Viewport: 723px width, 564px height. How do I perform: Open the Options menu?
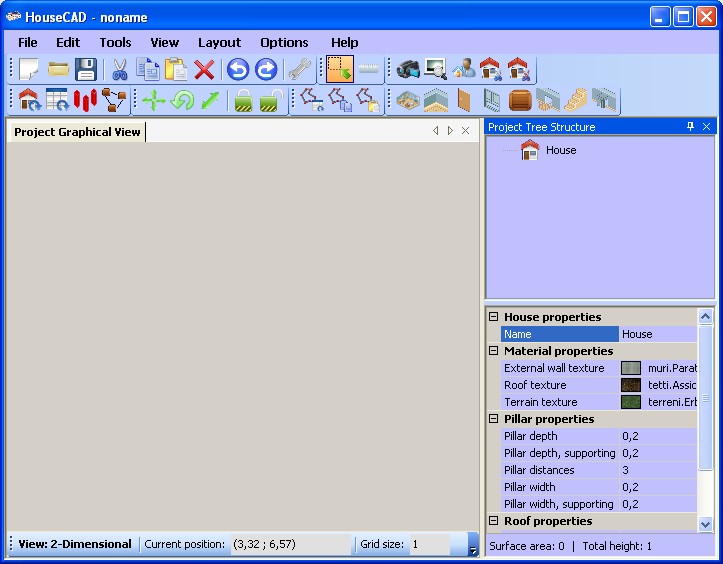[284, 42]
